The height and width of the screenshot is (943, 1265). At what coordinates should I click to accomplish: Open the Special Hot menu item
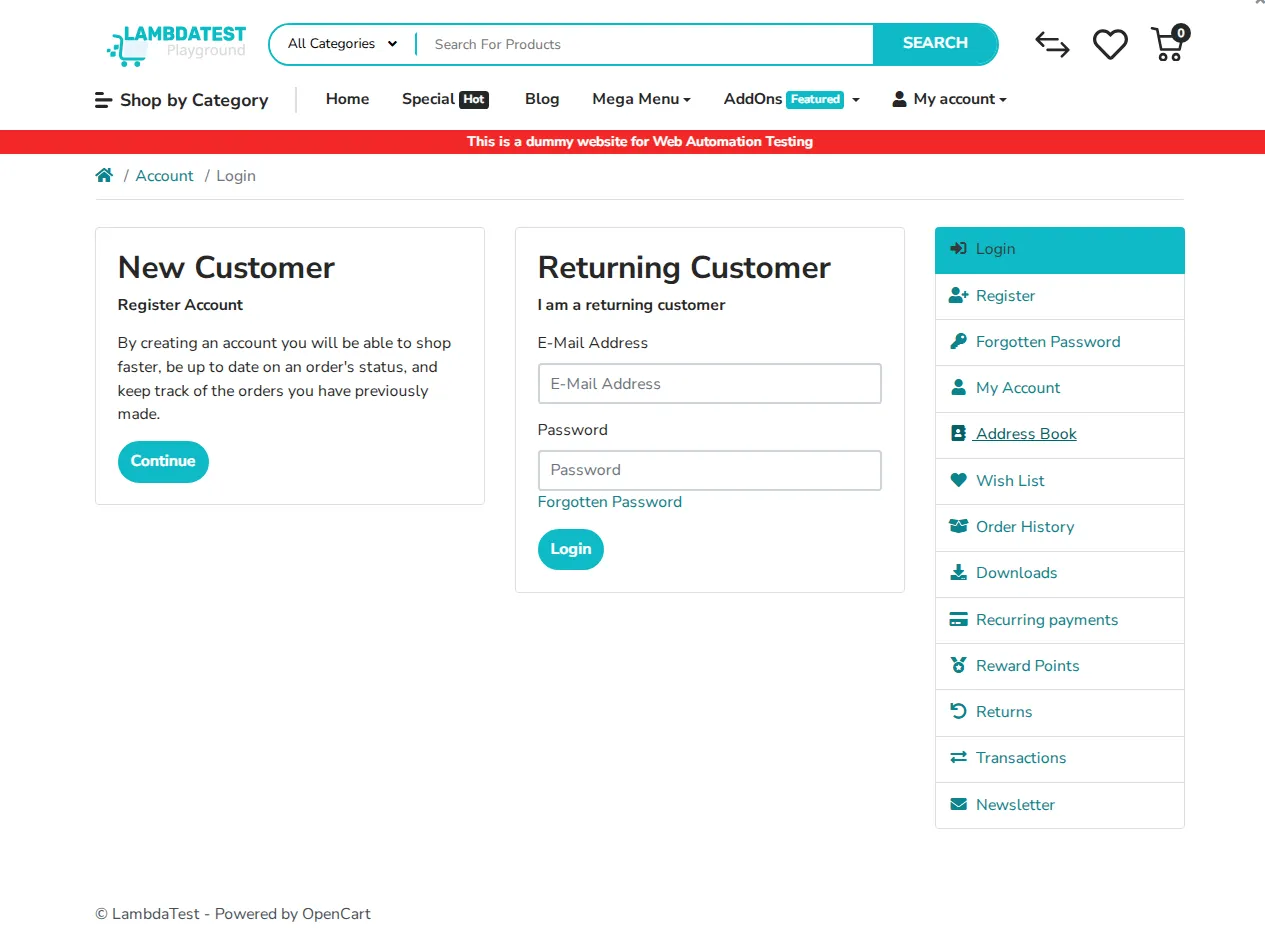[x=445, y=99]
